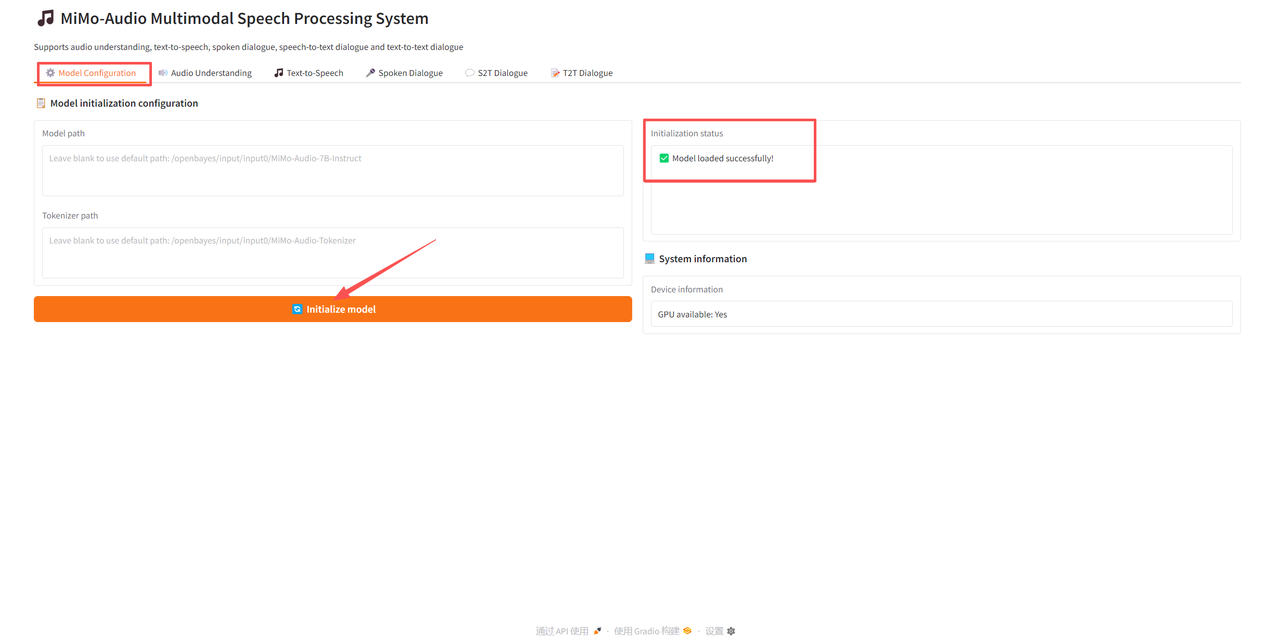Click the music note icon on Text-to-Speech

click(x=279, y=73)
